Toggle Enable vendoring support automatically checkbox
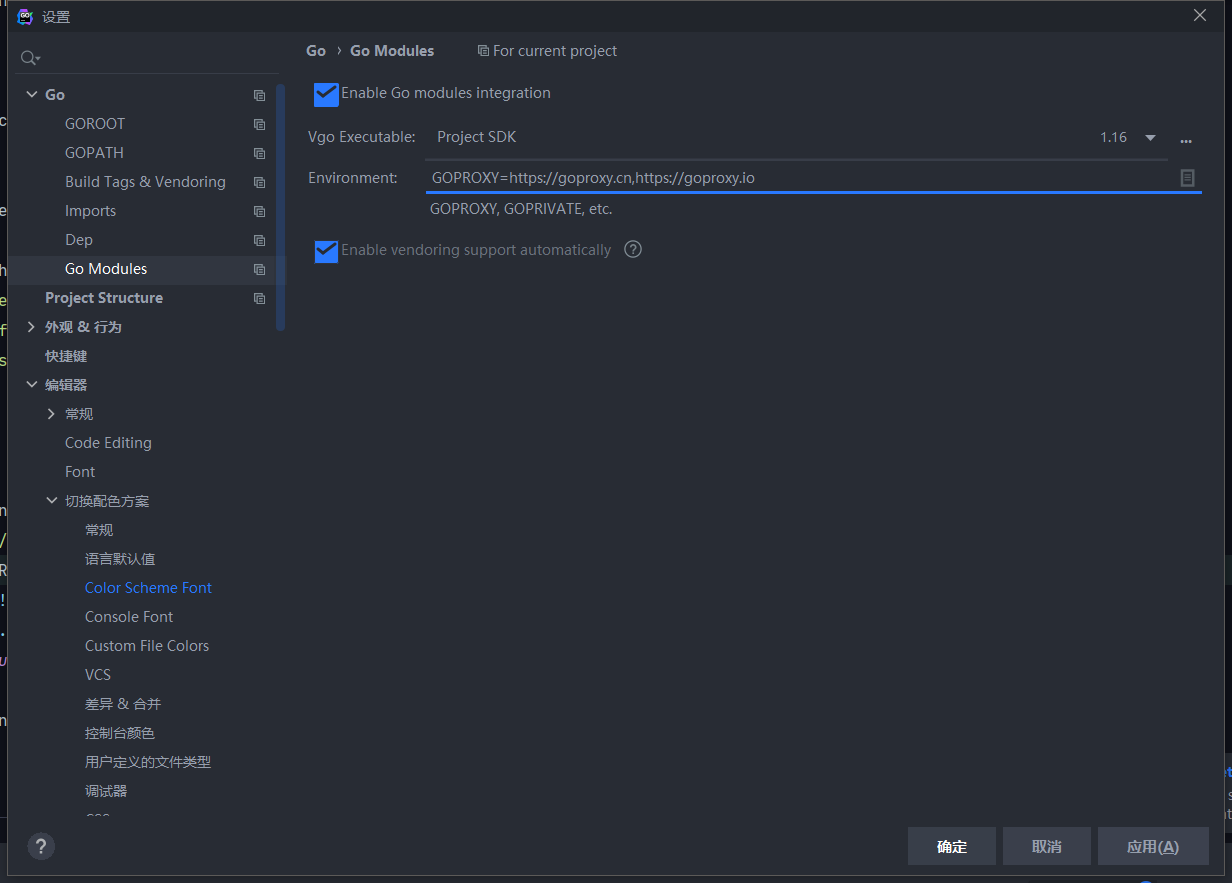The height and width of the screenshot is (883, 1232). pyautogui.click(x=326, y=251)
